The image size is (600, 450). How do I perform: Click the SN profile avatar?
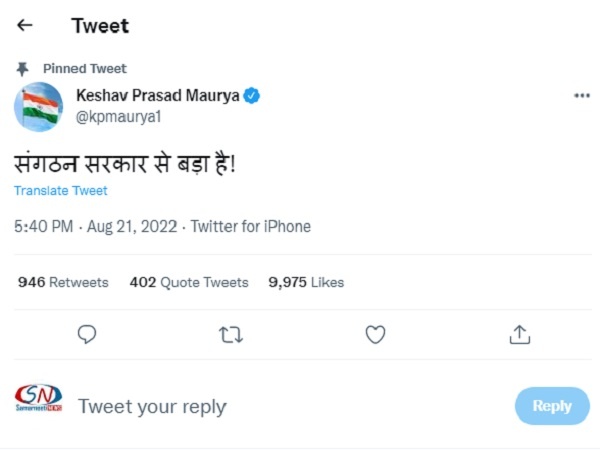(x=39, y=401)
